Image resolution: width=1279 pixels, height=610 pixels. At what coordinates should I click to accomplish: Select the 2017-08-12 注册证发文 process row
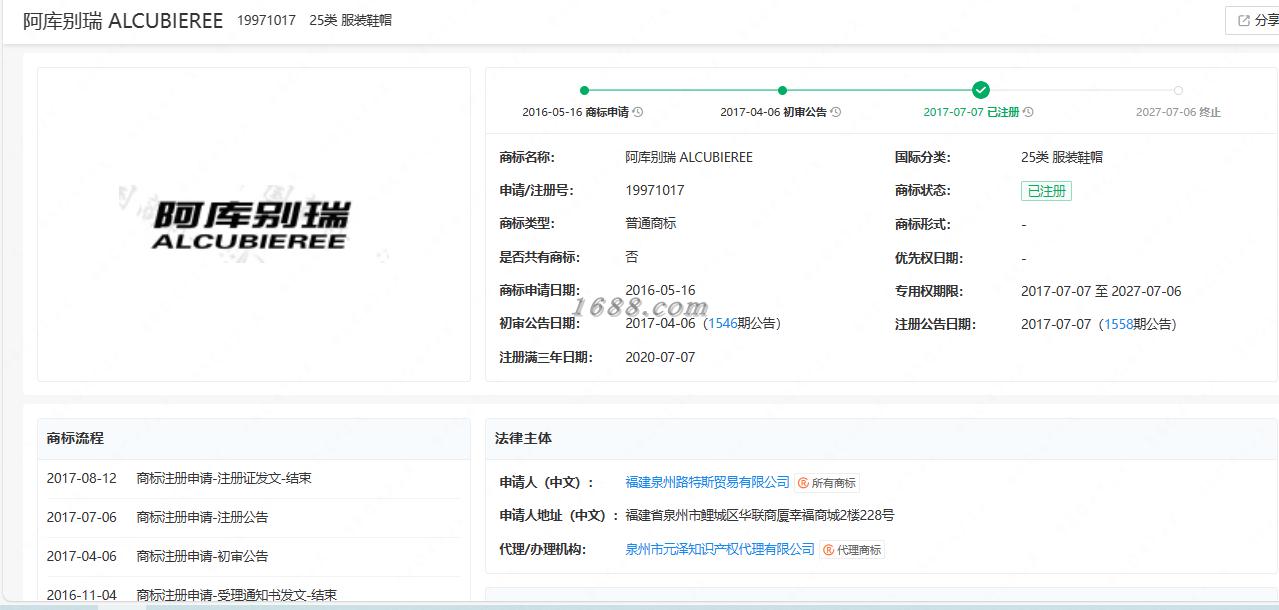253,478
